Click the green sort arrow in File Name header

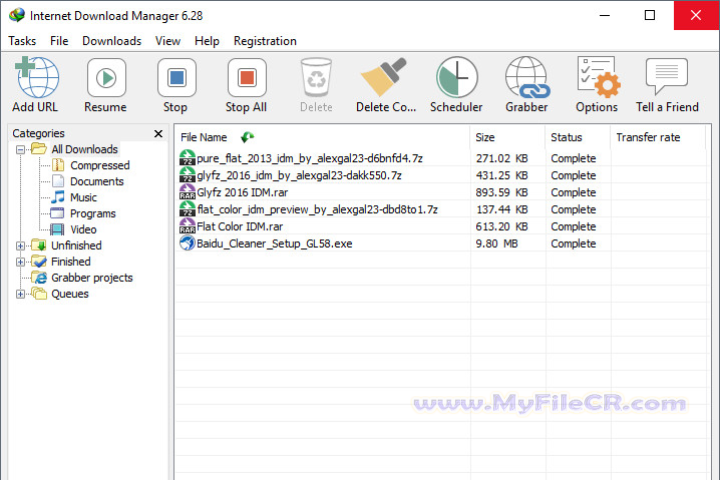coord(248,137)
